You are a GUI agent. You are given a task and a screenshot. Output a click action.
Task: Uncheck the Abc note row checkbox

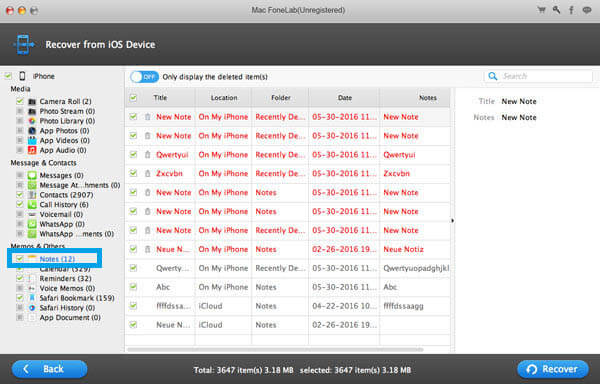[133, 287]
